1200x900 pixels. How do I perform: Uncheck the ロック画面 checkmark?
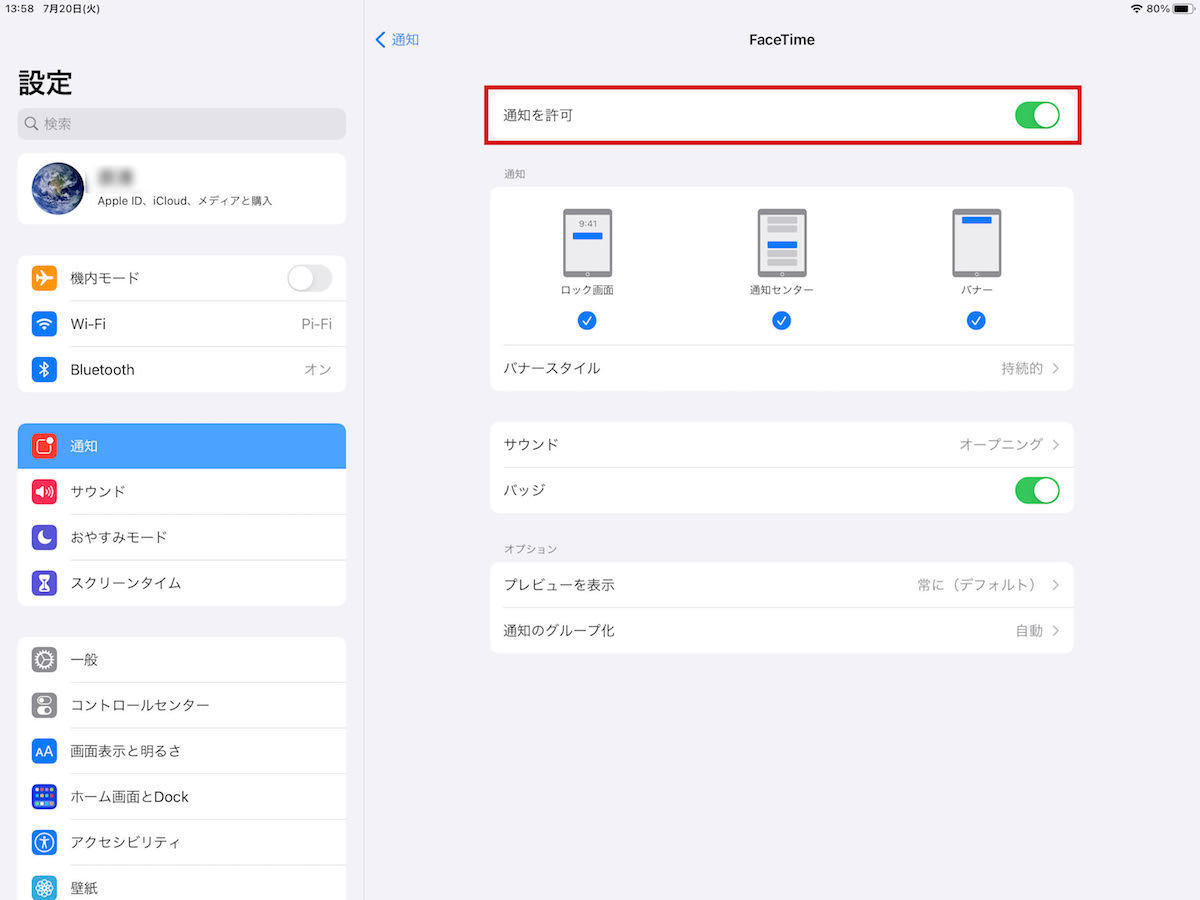click(x=587, y=321)
